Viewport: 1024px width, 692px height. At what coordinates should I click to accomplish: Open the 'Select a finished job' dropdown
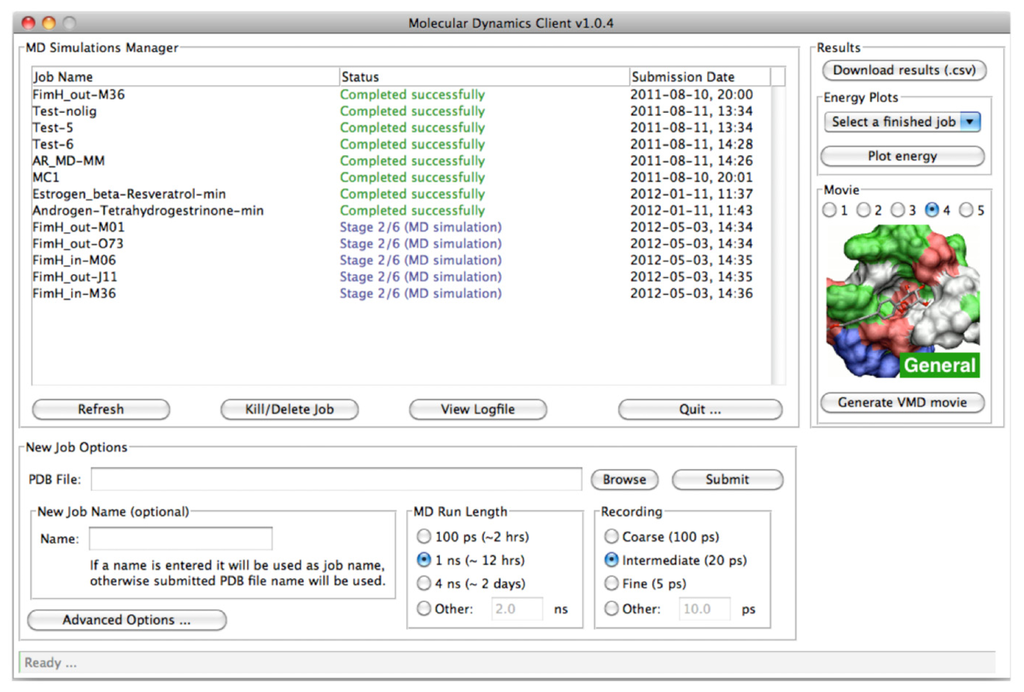[x=903, y=122]
